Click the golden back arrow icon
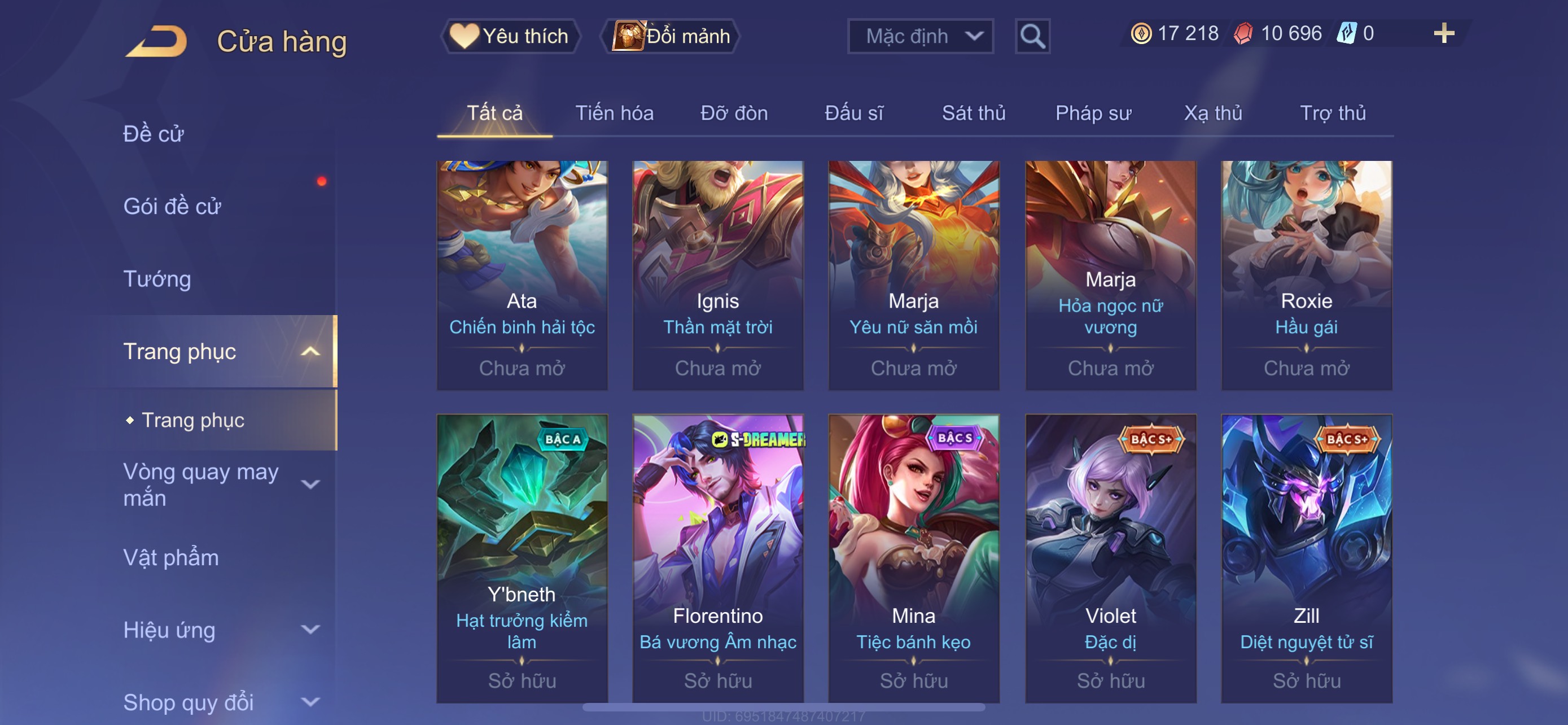1568x725 pixels. point(157,41)
